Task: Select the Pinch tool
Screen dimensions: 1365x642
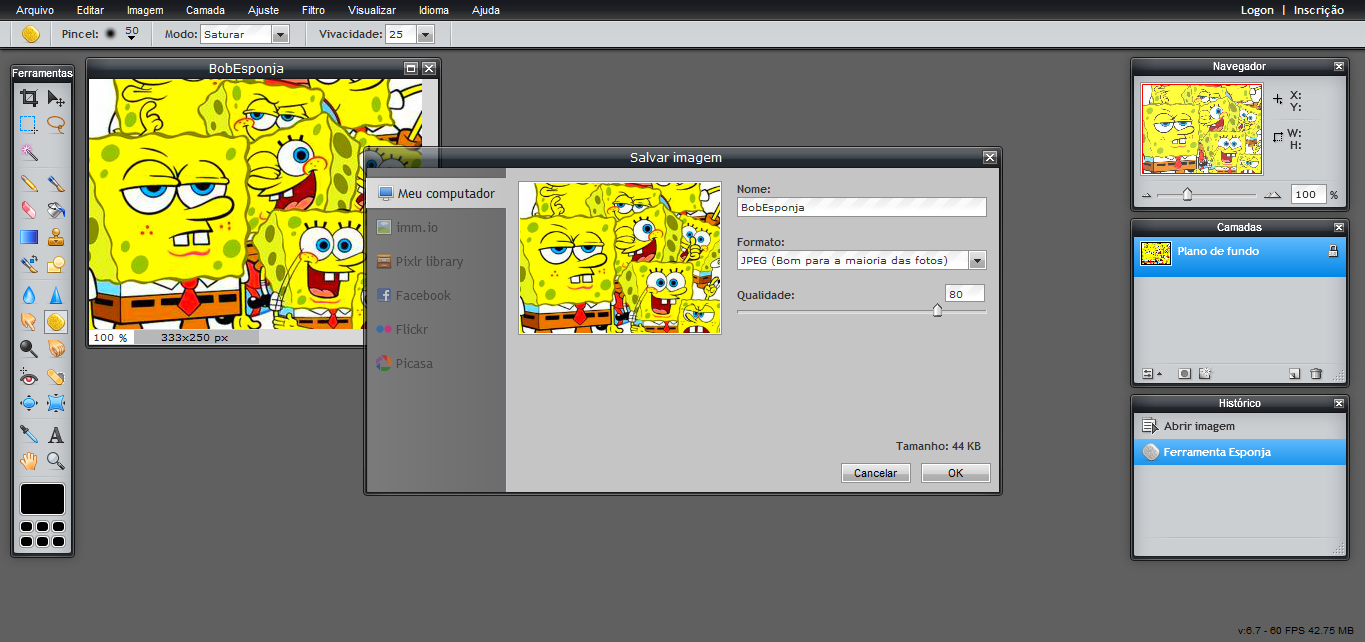Action: (x=56, y=404)
